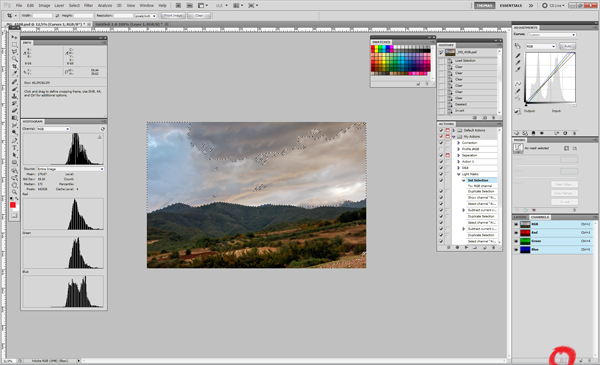The image size is (600, 365).
Task: Select the History Brush tool
Action: click(14, 103)
